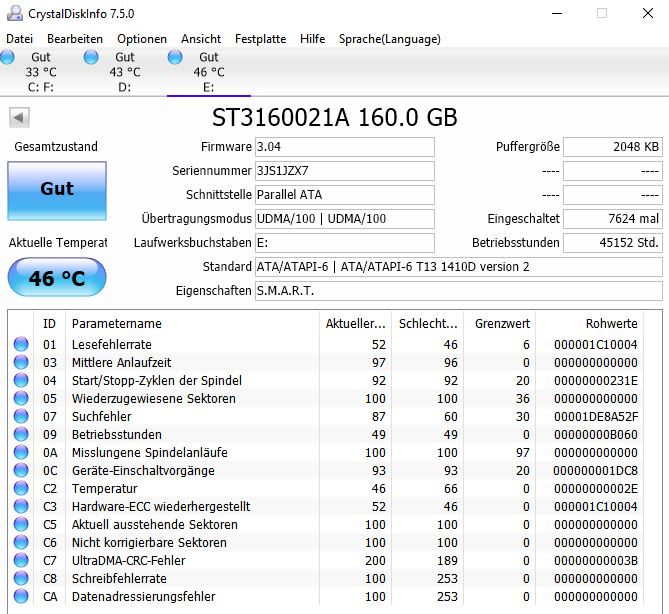This screenshot has width=669, height=614.
Task: Click the previous disk arrow button
Action: pyautogui.click(x=19, y=117)
